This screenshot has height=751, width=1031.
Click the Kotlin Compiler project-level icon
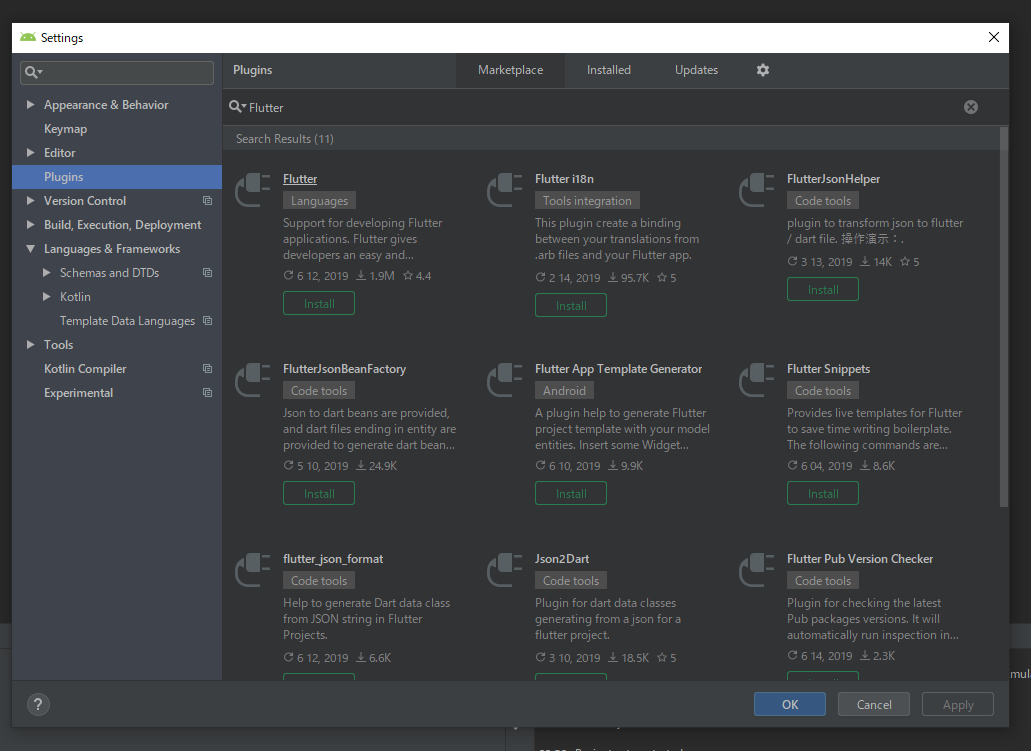pos(207,368)
